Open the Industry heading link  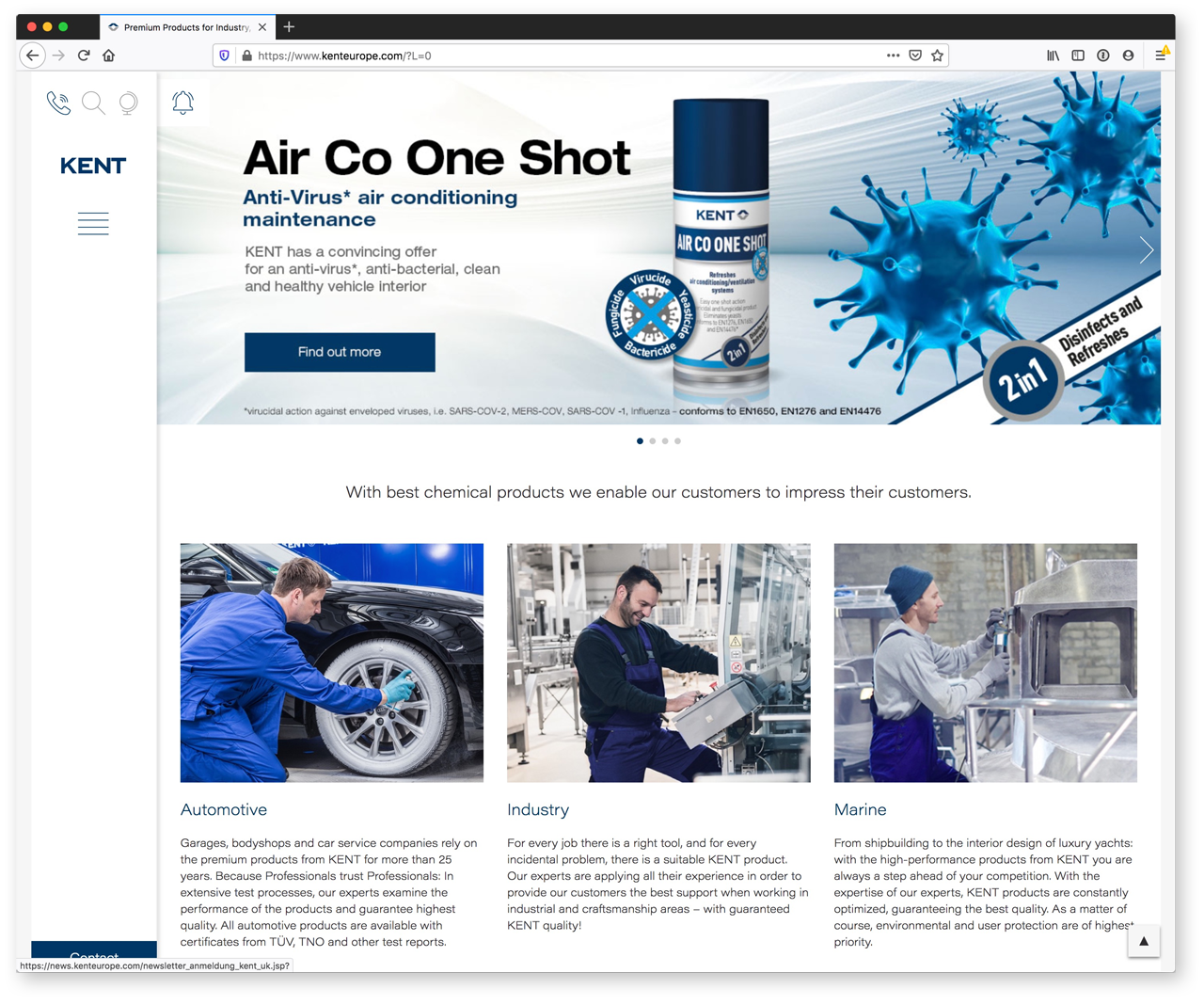[x=538, y=809]
